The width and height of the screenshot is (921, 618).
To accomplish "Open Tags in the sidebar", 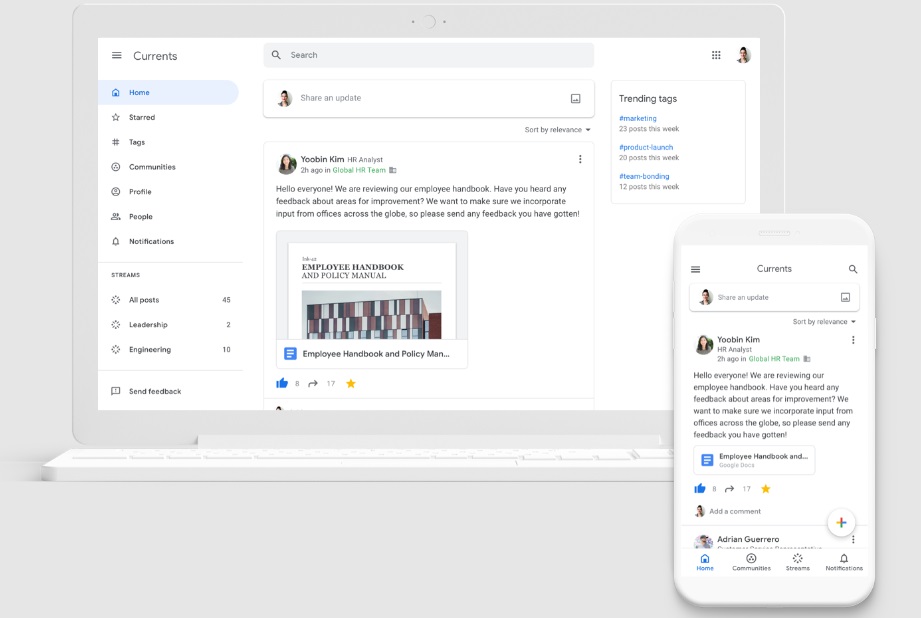I will pos(170,142).
